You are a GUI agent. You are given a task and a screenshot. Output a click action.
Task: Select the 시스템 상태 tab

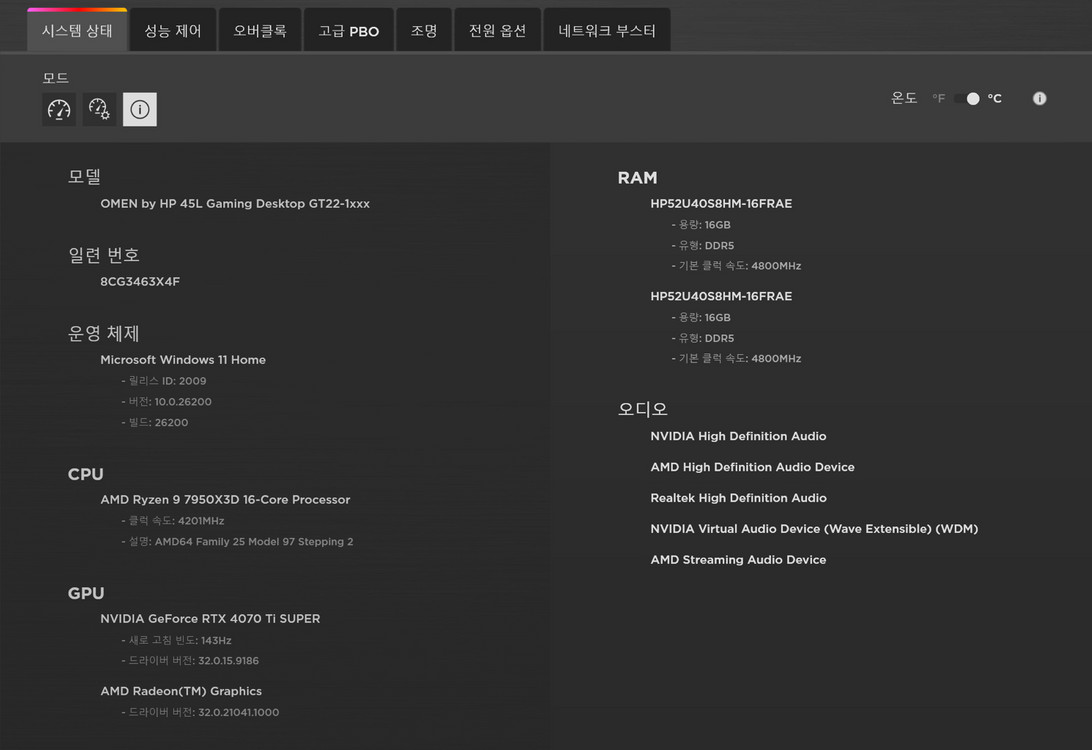[x=77, y=30]
